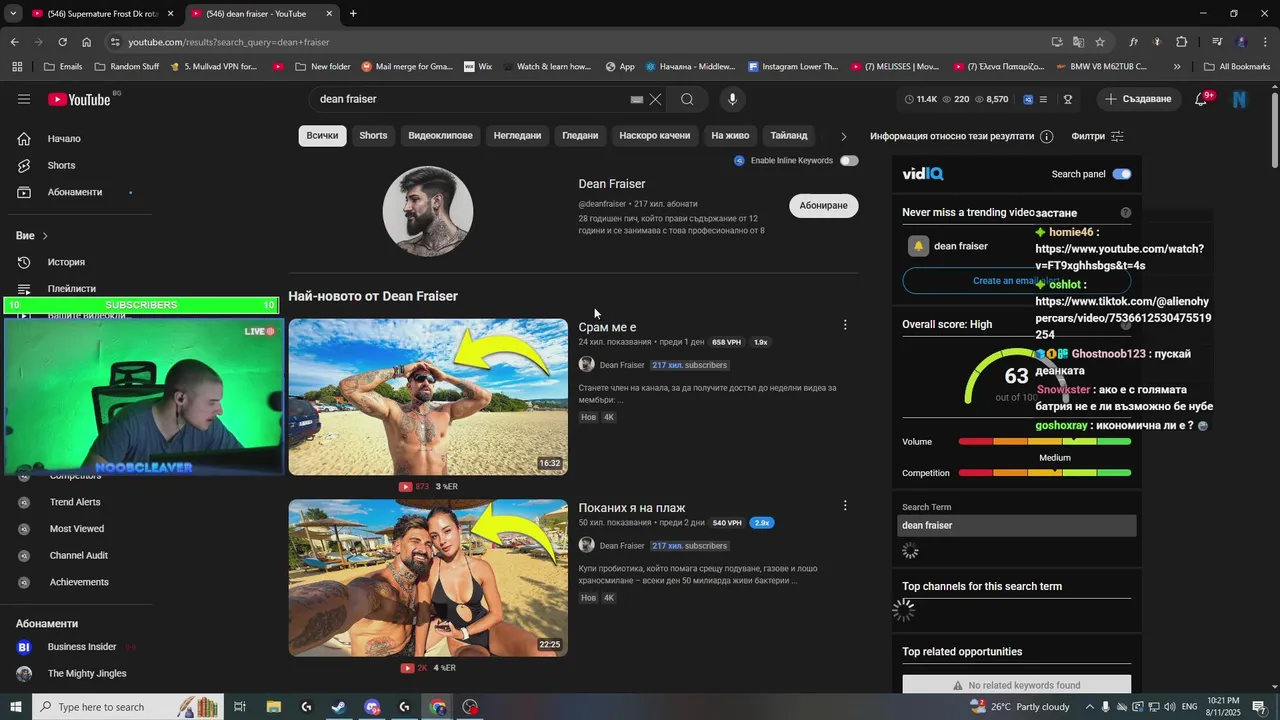Click the vidIQ Search Term field

click(1018, 526)
